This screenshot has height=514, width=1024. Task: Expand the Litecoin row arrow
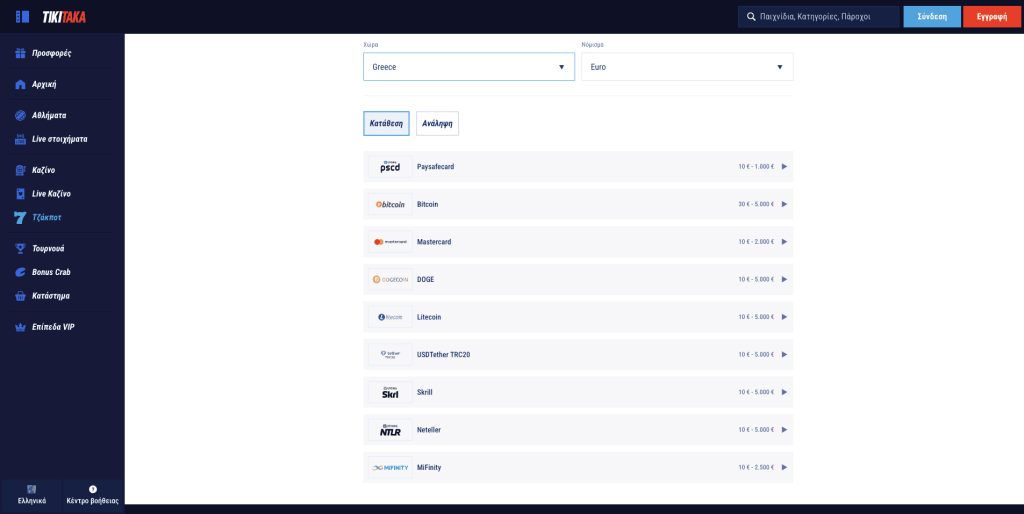tap(784, 317)
